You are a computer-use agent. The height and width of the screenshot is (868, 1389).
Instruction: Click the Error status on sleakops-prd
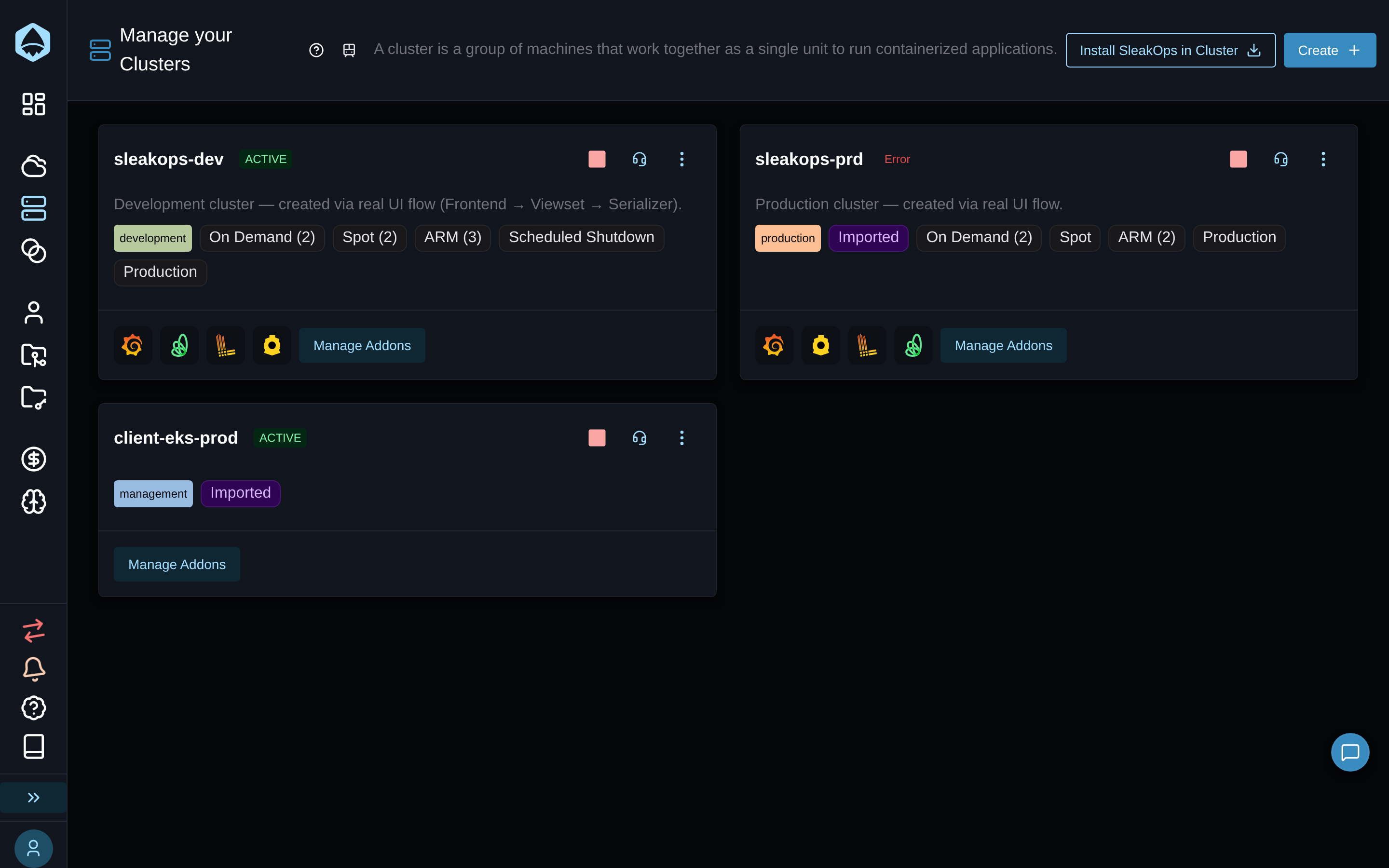pyautogui.click(x=897, y=159)
